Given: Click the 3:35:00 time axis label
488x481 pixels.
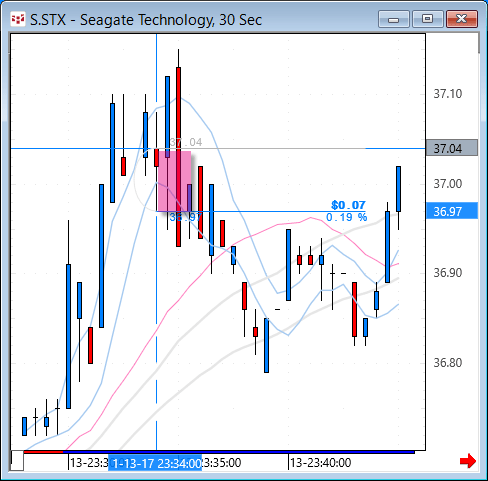Looking at the screenshot, I should (x=222, y=463).
